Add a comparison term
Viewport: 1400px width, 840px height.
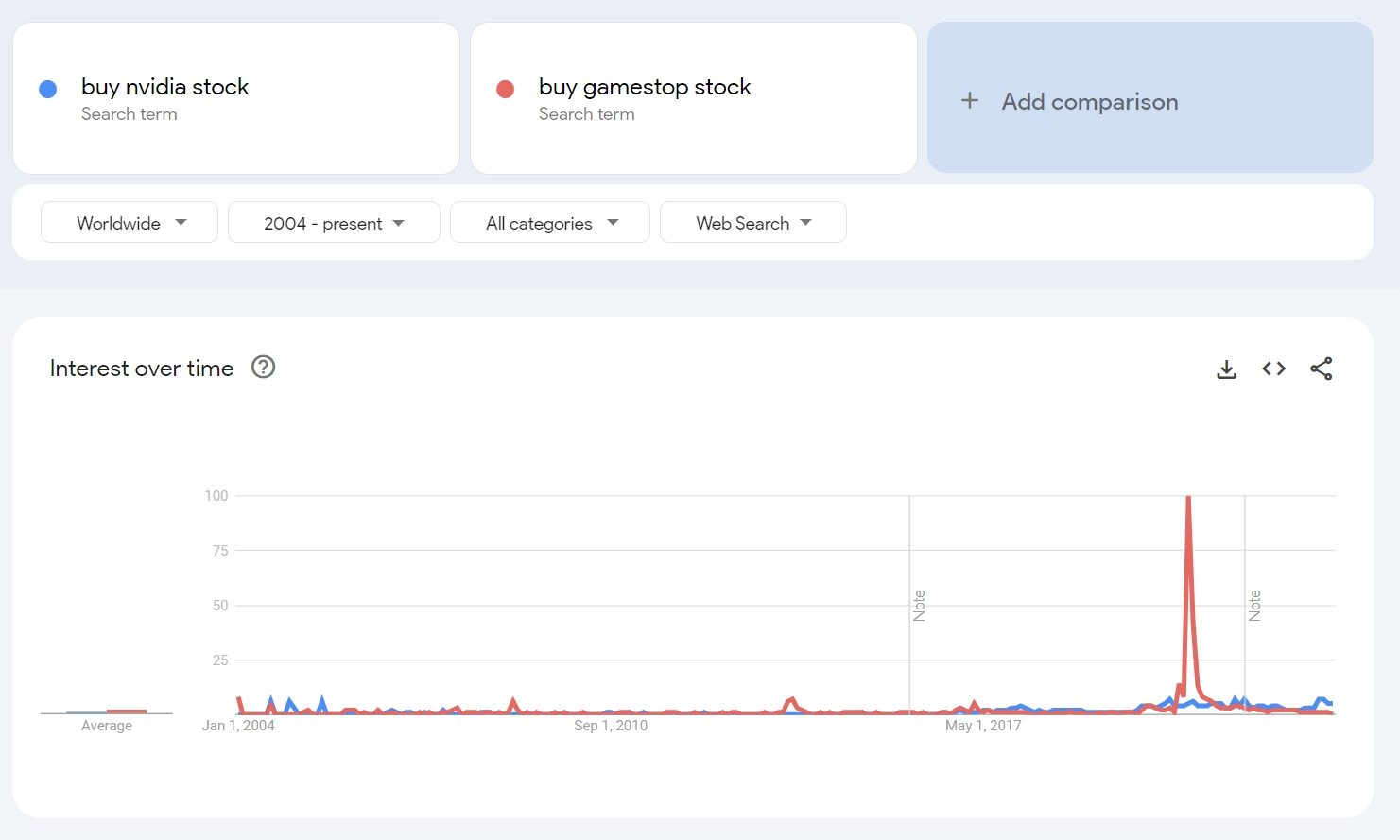(1150, 97)
